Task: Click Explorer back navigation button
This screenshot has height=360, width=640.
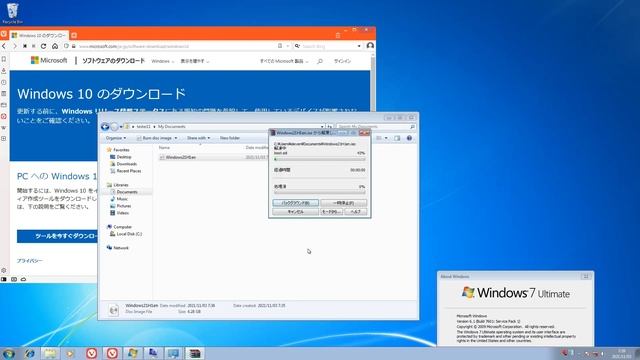Action: [x=105, y=127]
